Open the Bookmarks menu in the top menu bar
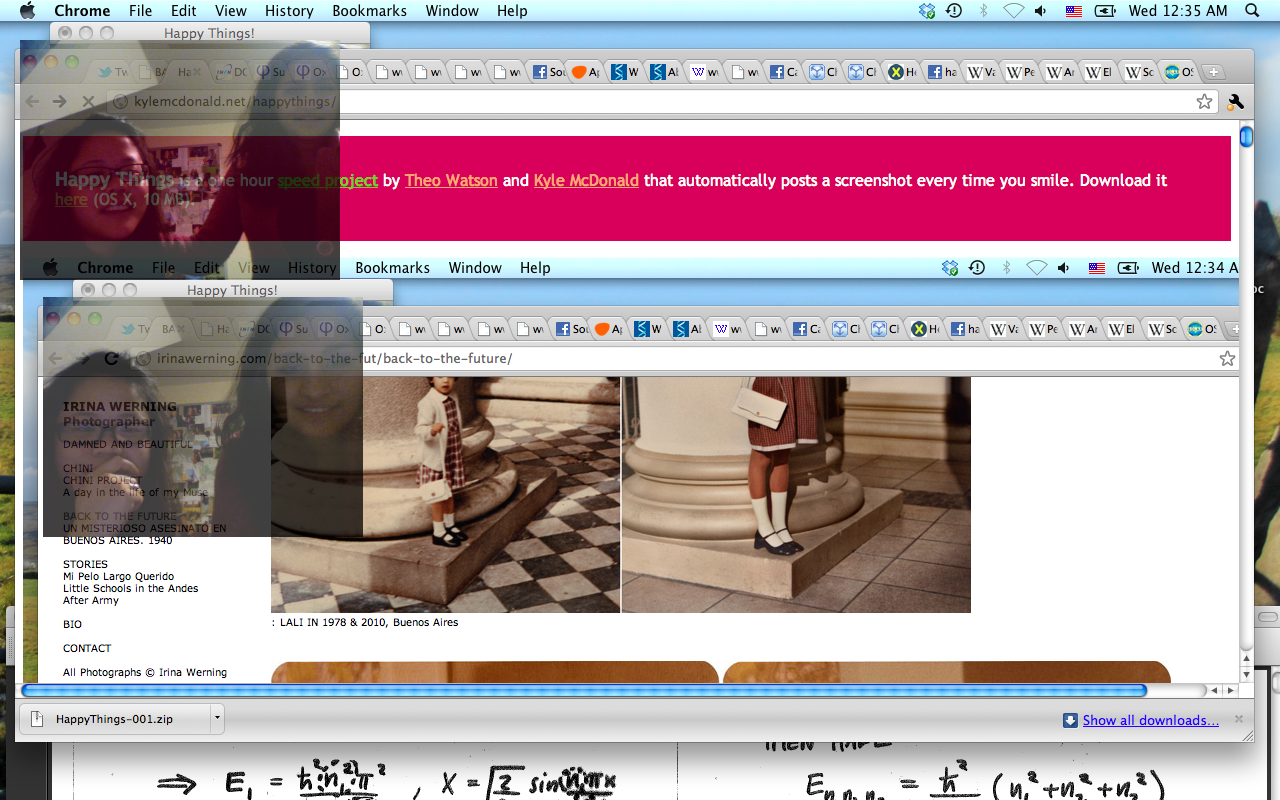 coord(370,11)
